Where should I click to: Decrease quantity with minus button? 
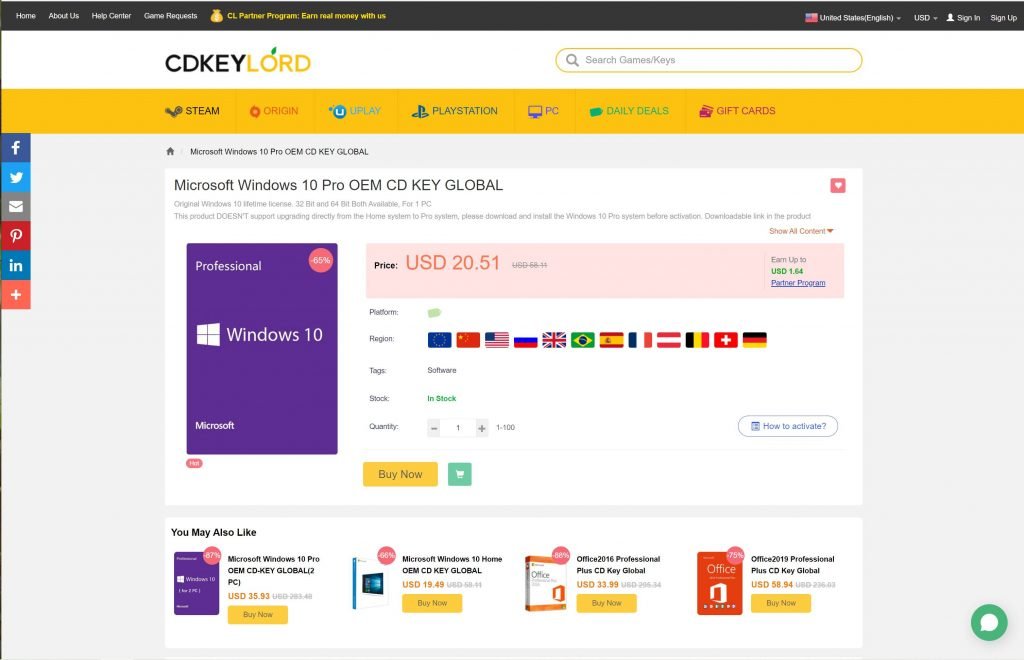(434, 428)
